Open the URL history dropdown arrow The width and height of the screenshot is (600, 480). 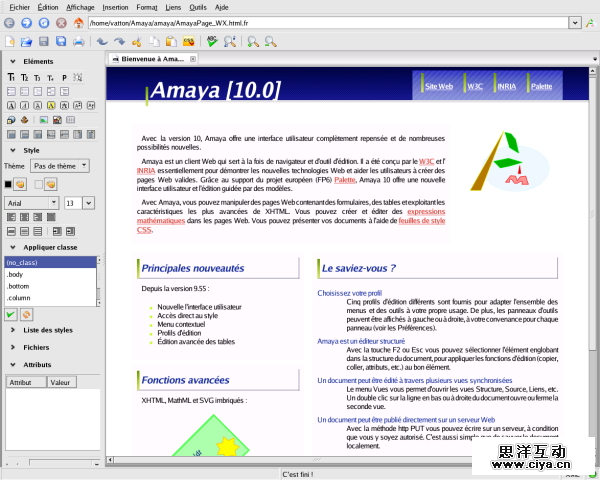pyautogui.click(x=575, y=23)
